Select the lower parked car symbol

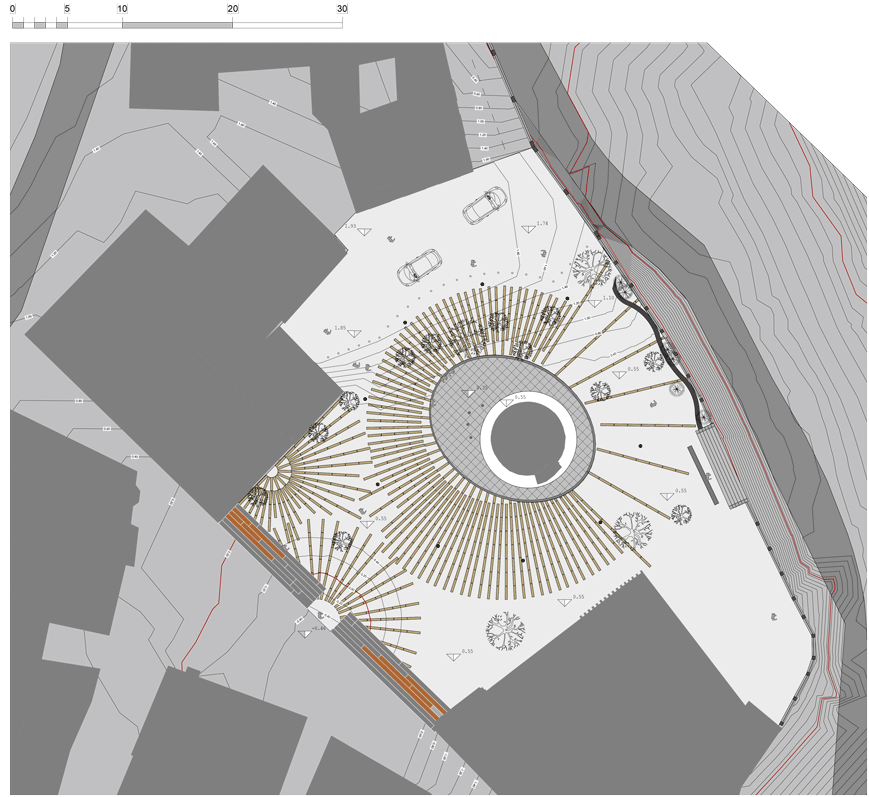pos(420,267)
